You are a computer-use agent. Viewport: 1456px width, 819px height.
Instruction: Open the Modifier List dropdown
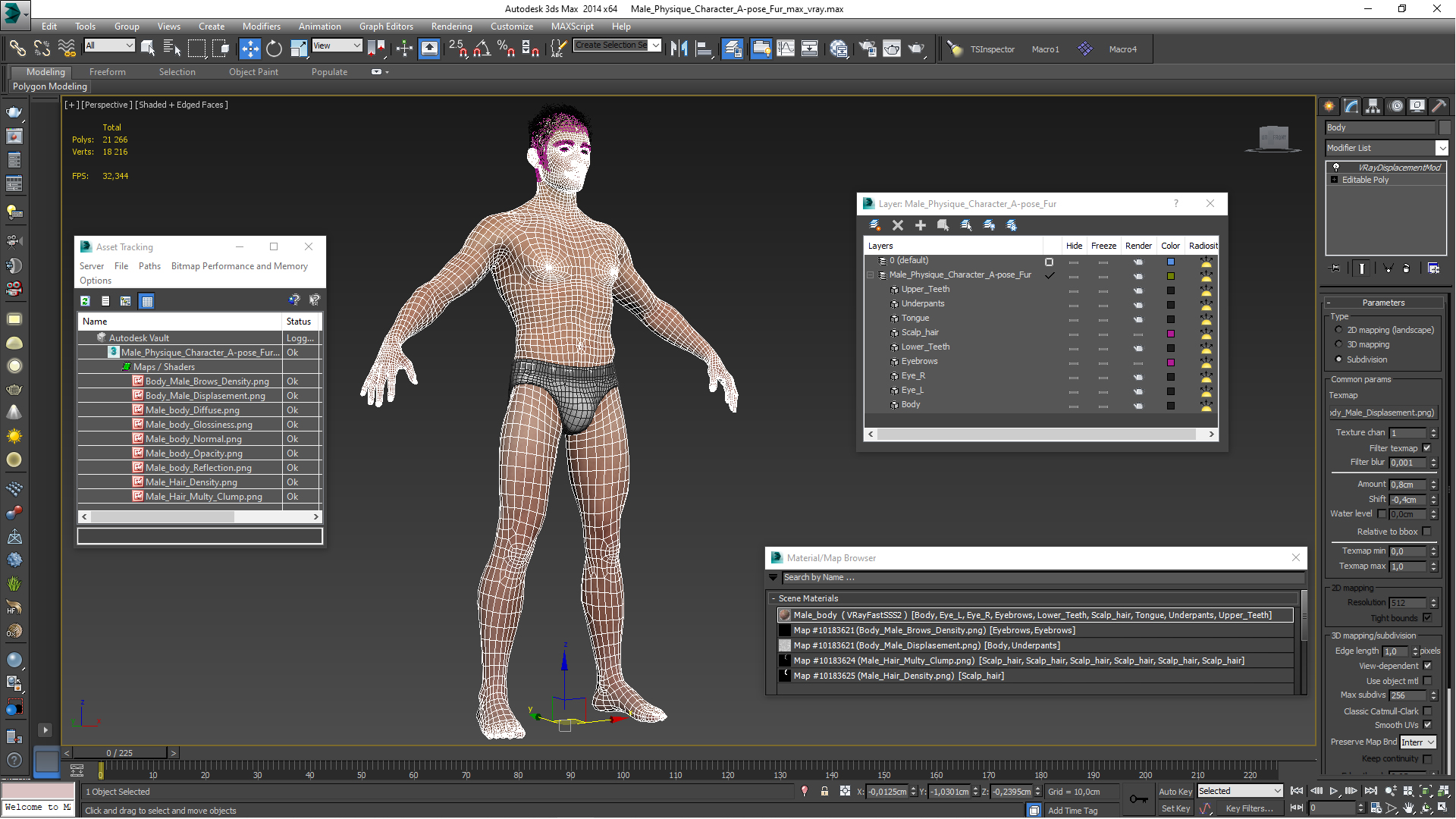click(1386, 148)
